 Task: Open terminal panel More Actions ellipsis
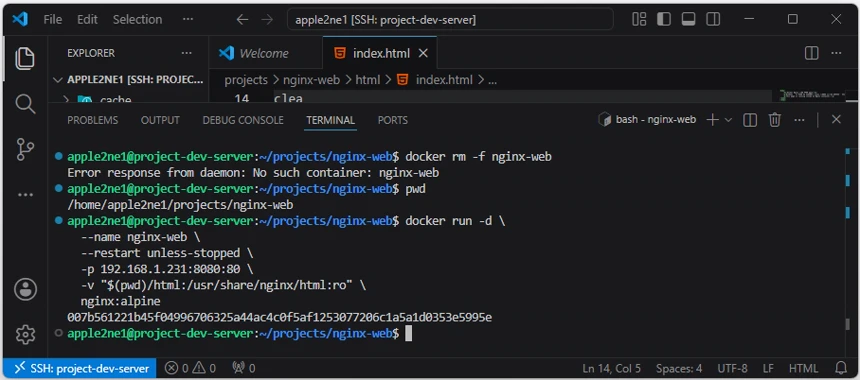click(x=799, y=120)
